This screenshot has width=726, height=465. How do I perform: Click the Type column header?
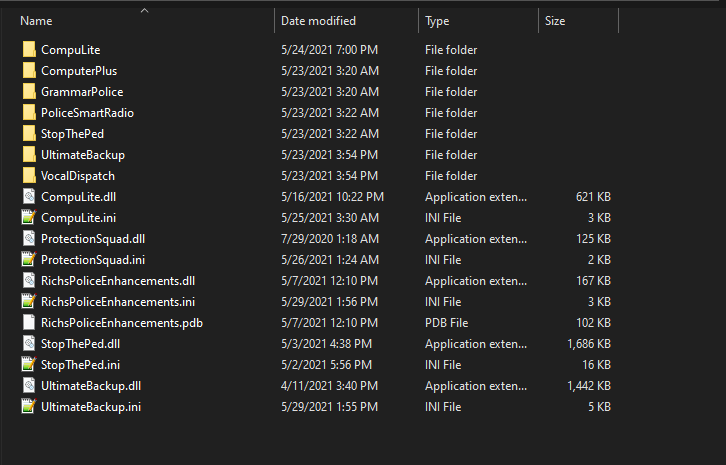pyautogui.click(x=437, y=21)
